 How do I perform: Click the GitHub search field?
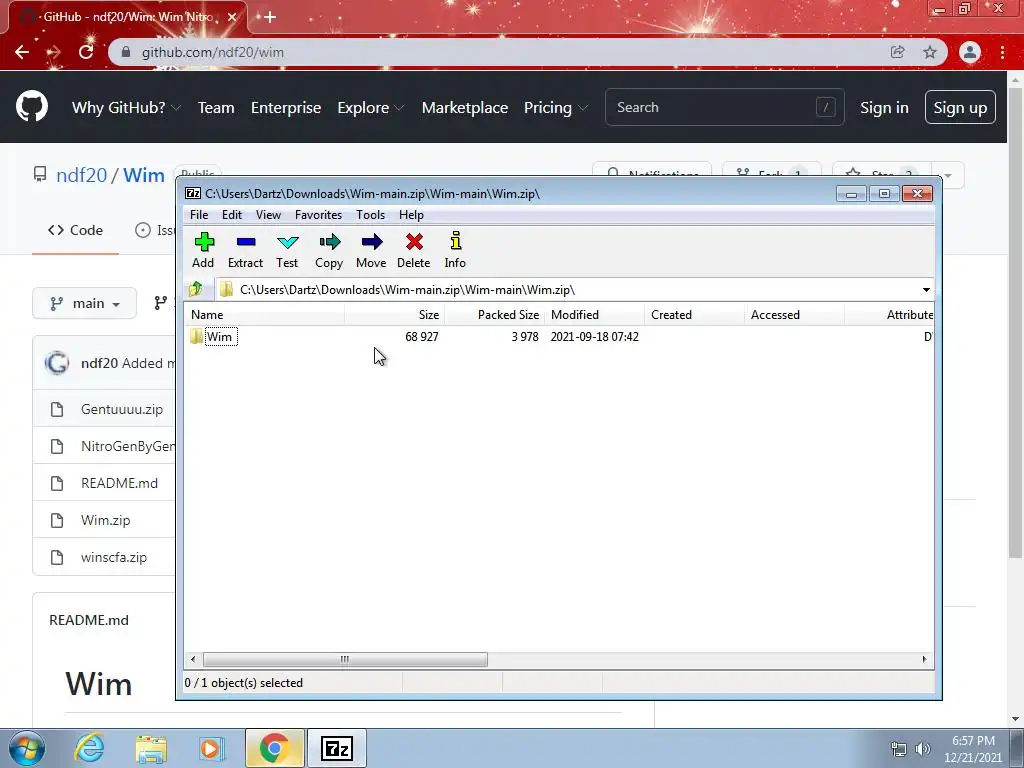point(724,107)
